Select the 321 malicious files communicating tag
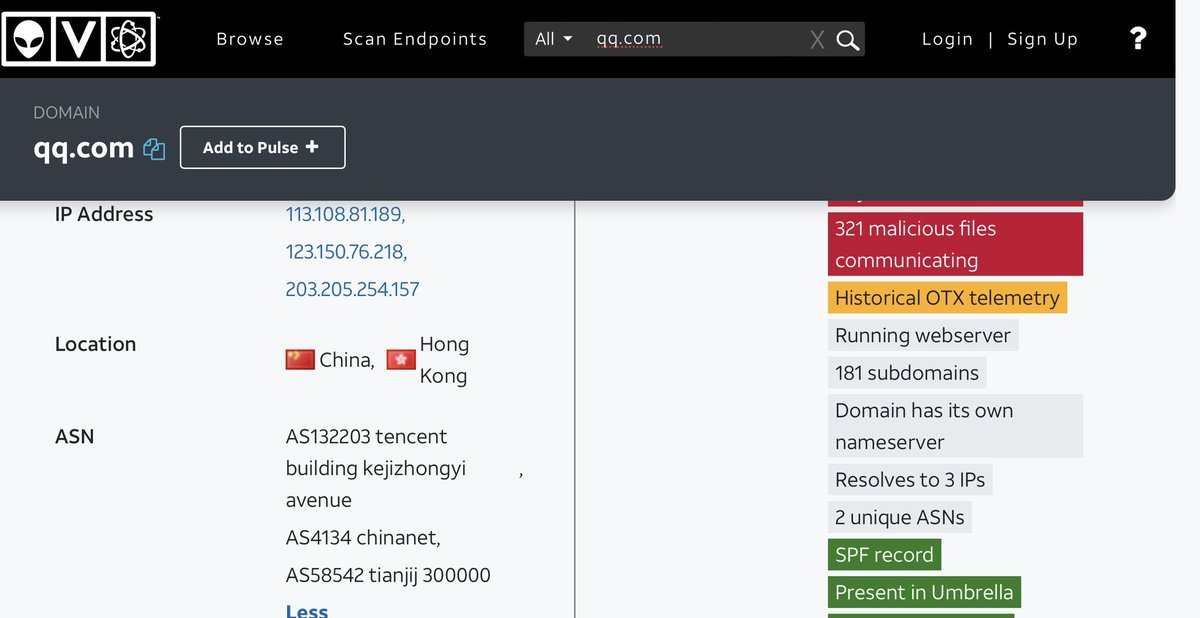 click(x=955, y=244)
